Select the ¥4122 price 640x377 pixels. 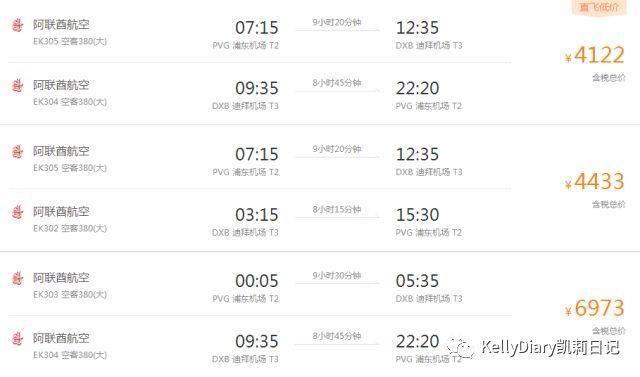(x=595, y=55)
